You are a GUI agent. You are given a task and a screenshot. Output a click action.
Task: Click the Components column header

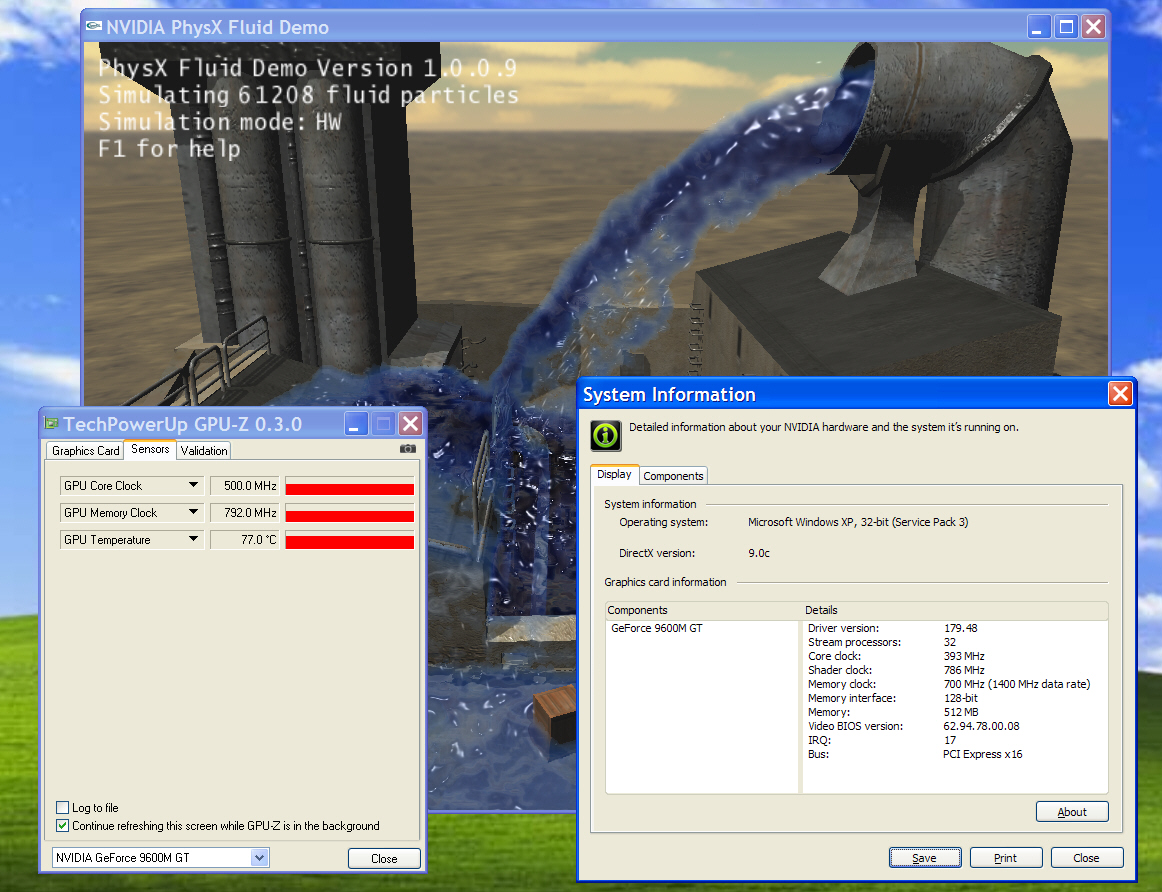pyautogui.click(x=702, y=610)
